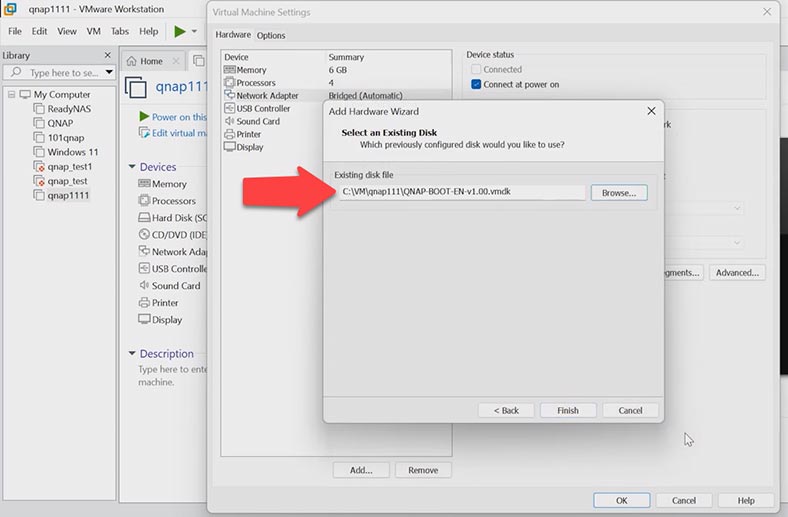Click the My Computer monitor icon

click(25, 94)
